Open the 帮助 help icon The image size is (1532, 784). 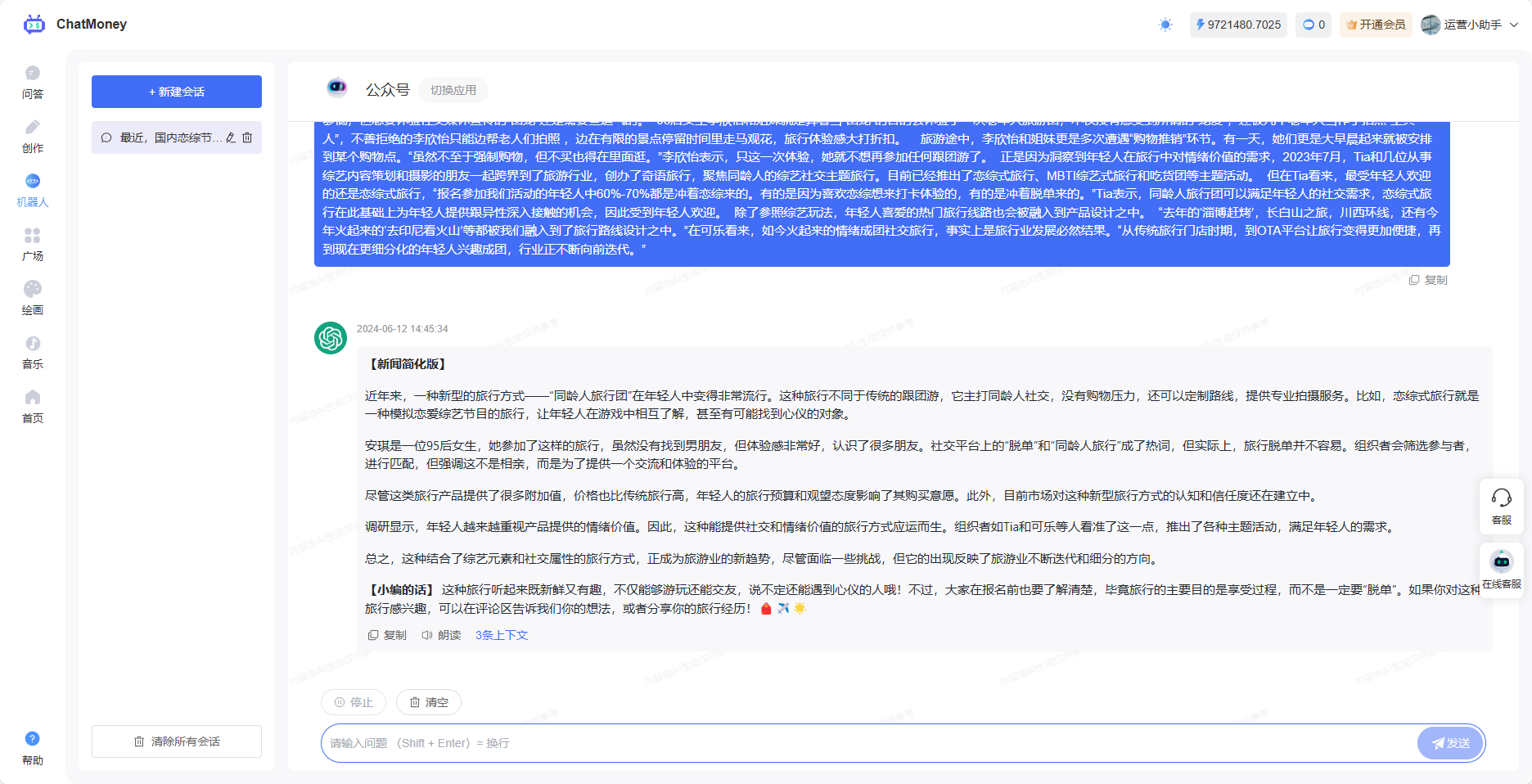(33, 739)
